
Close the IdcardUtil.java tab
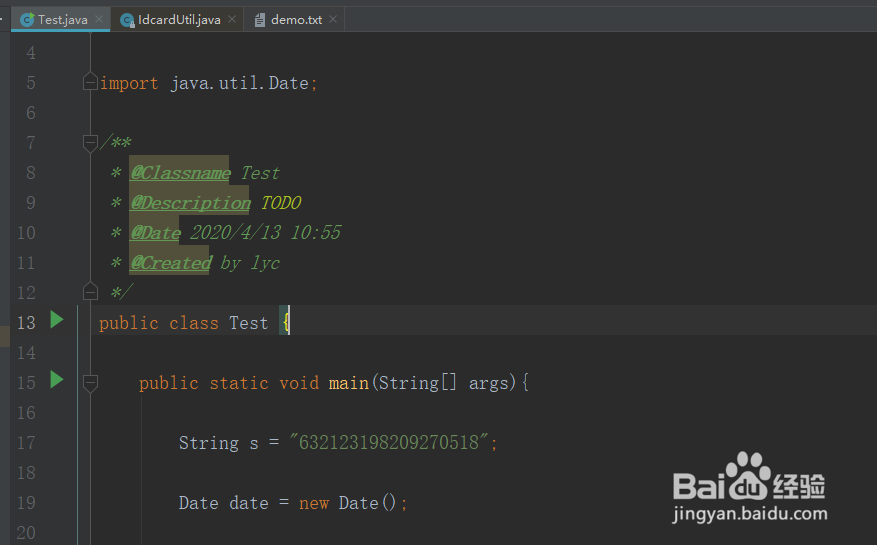[x=232, y=19]
